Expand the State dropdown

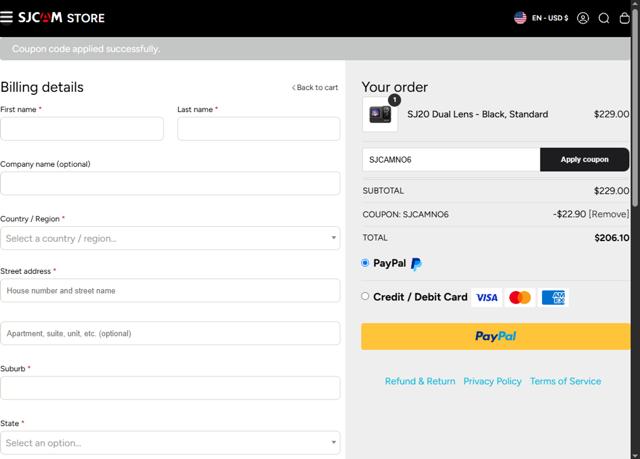coord(170,443)
